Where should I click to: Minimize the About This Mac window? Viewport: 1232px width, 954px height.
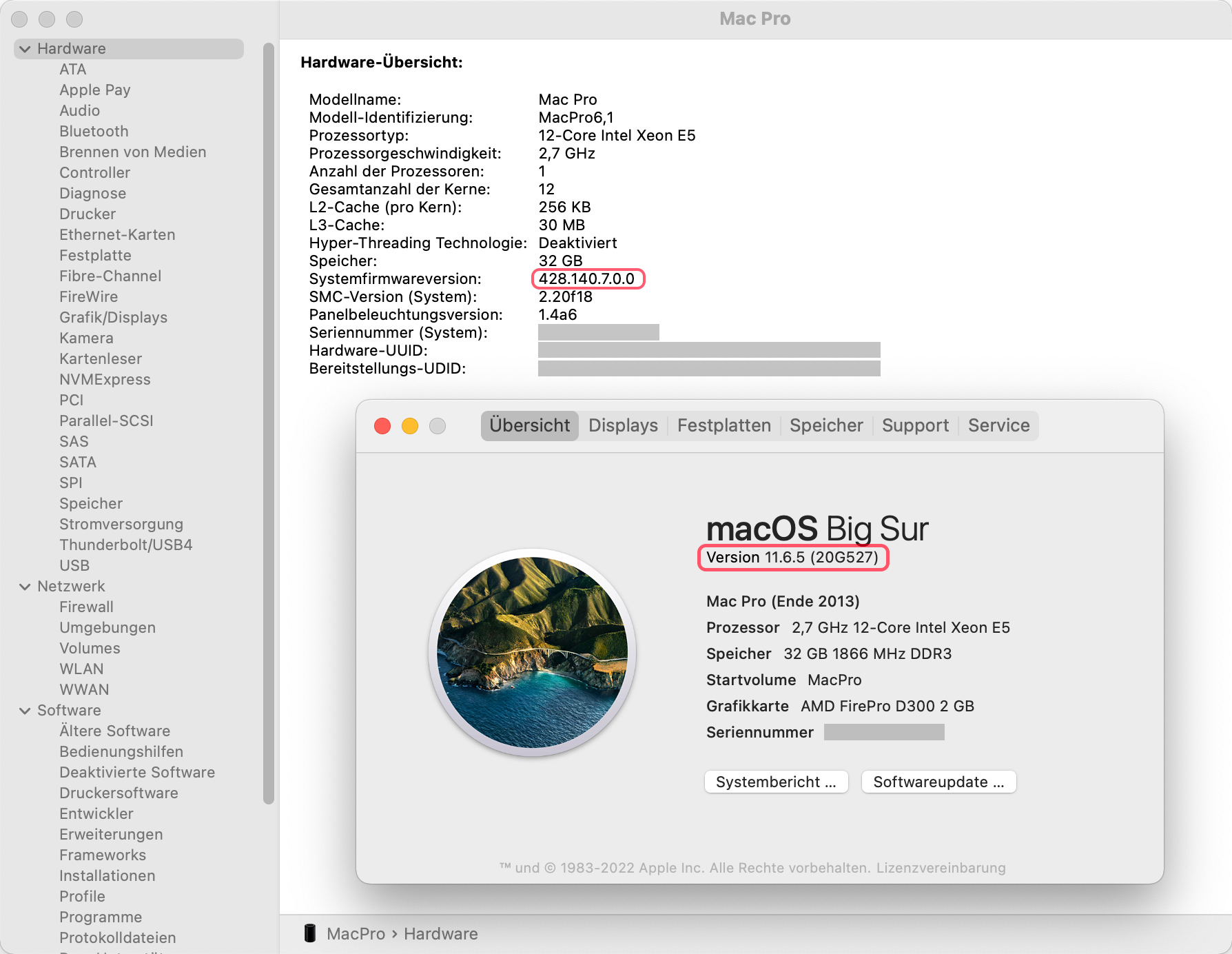point(410,426)
